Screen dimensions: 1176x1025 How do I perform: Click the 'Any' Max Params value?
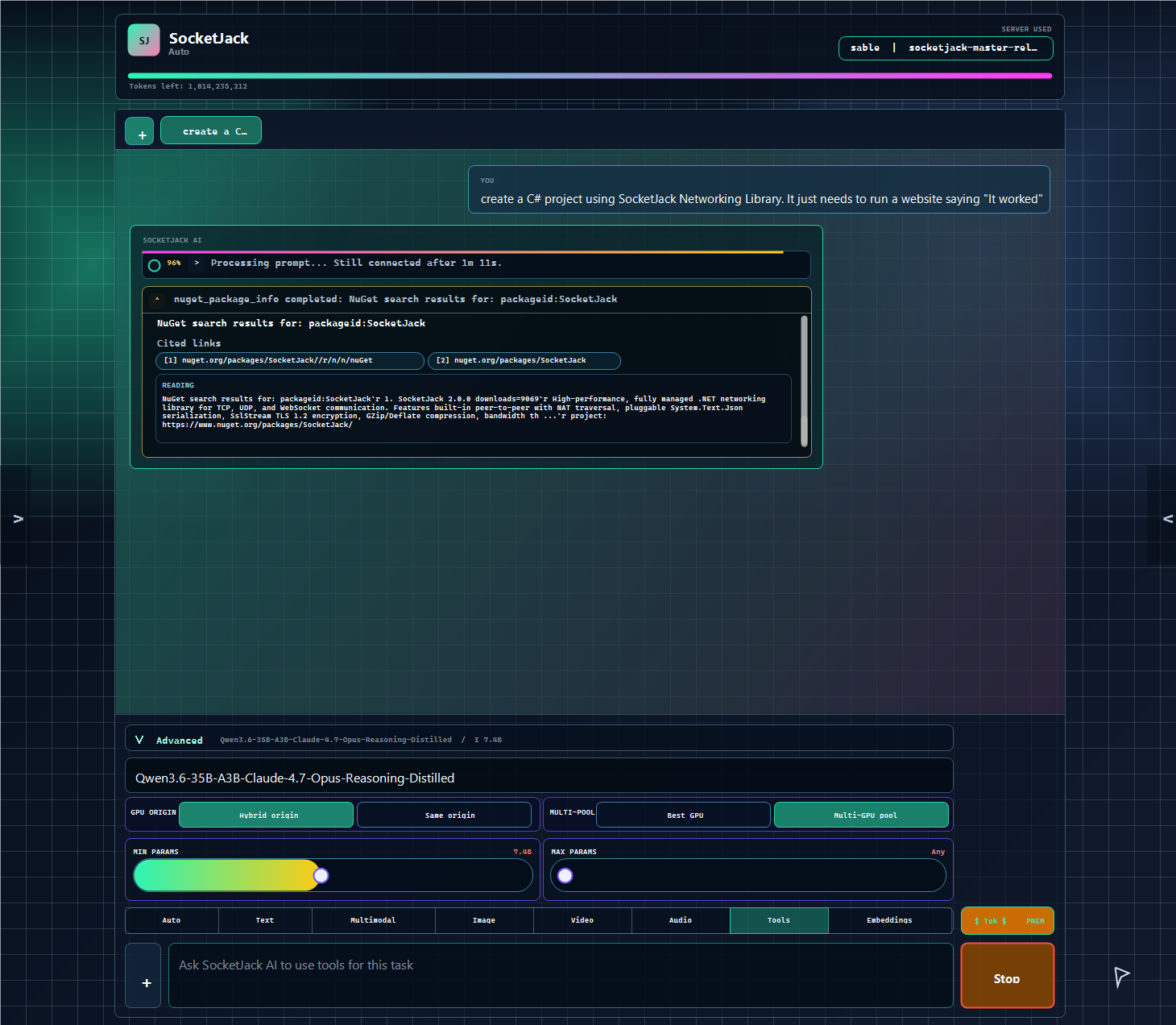tap(938, 852)
